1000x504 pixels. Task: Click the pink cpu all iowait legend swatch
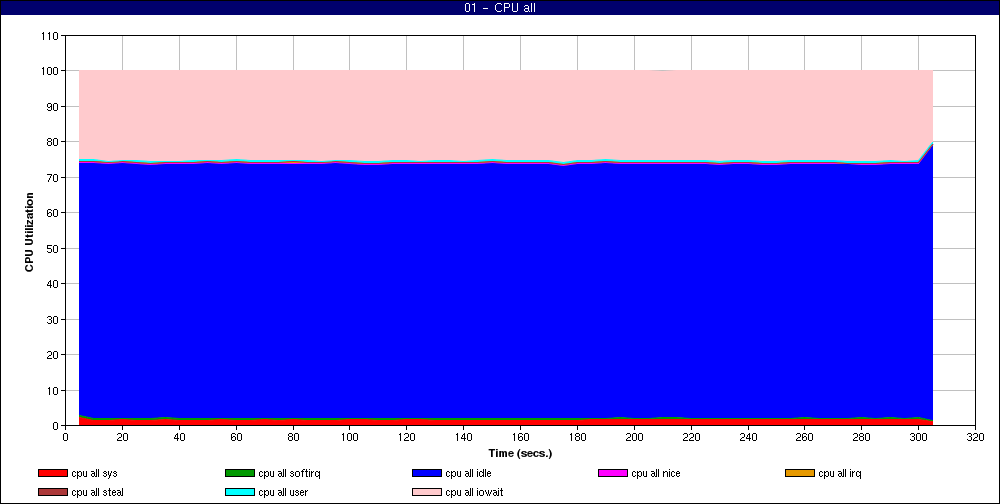point(427,493)
